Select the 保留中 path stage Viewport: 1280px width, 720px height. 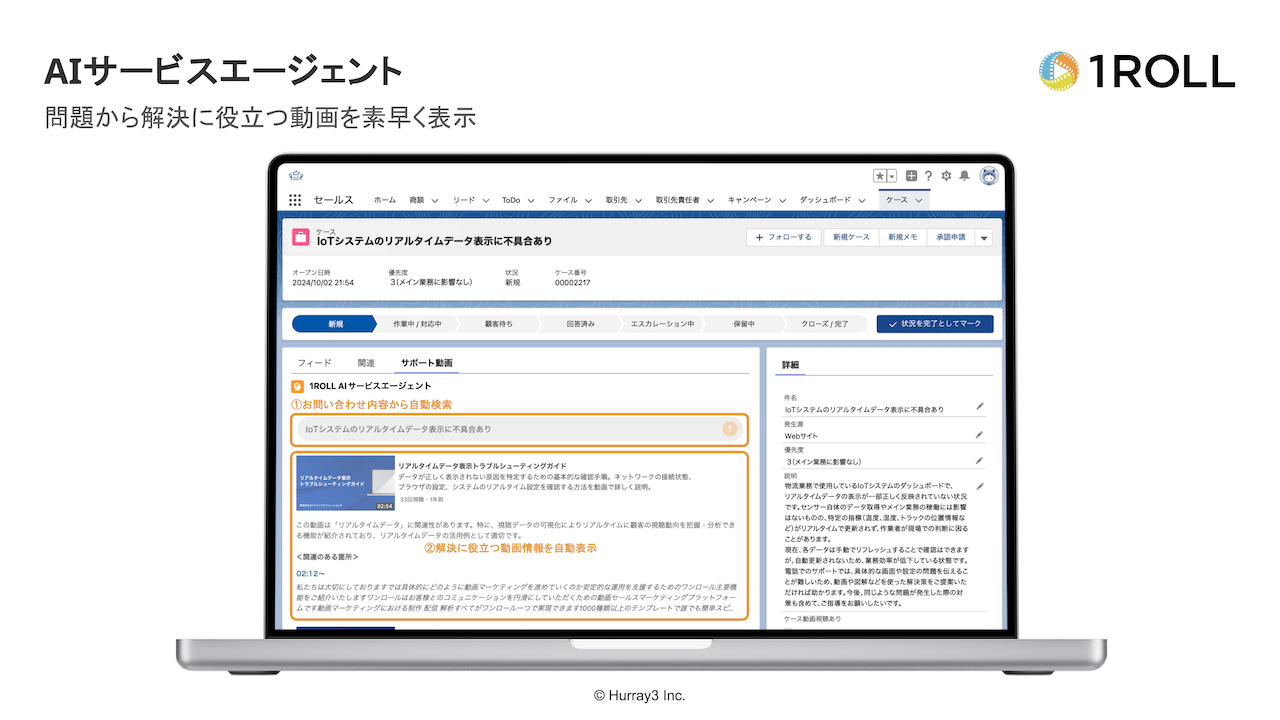click(743, 324)
